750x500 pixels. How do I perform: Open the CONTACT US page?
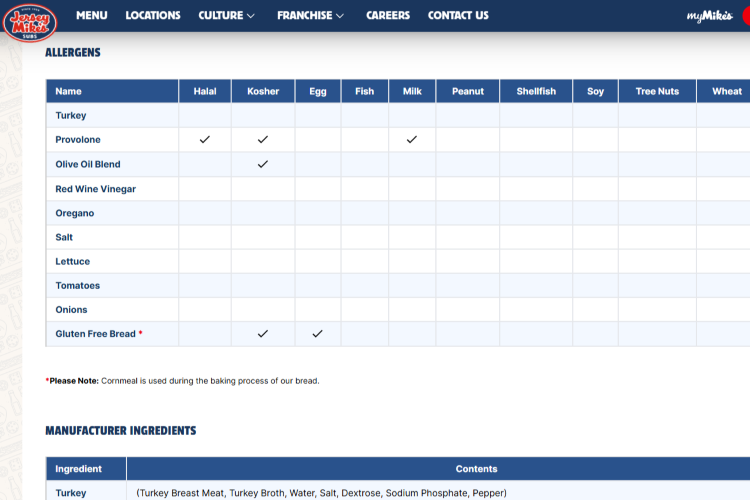click(x=458, y=15)
